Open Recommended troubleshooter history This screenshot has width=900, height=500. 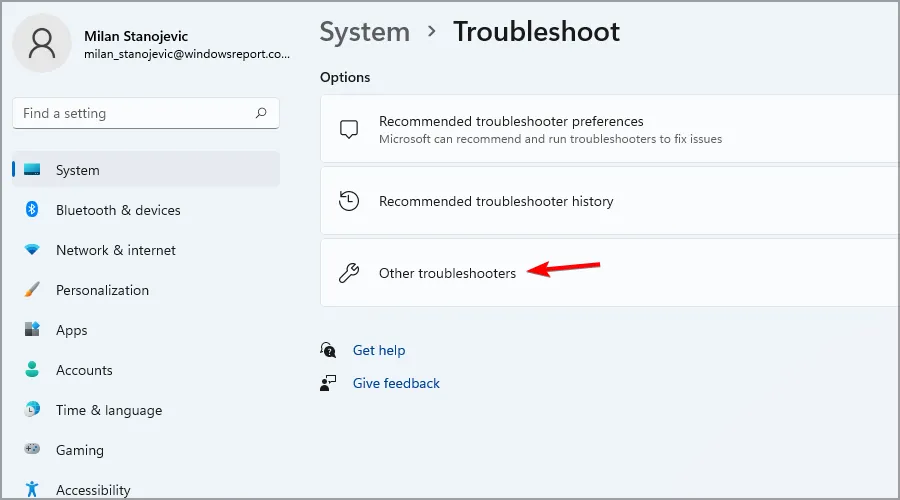coord(496,201)
